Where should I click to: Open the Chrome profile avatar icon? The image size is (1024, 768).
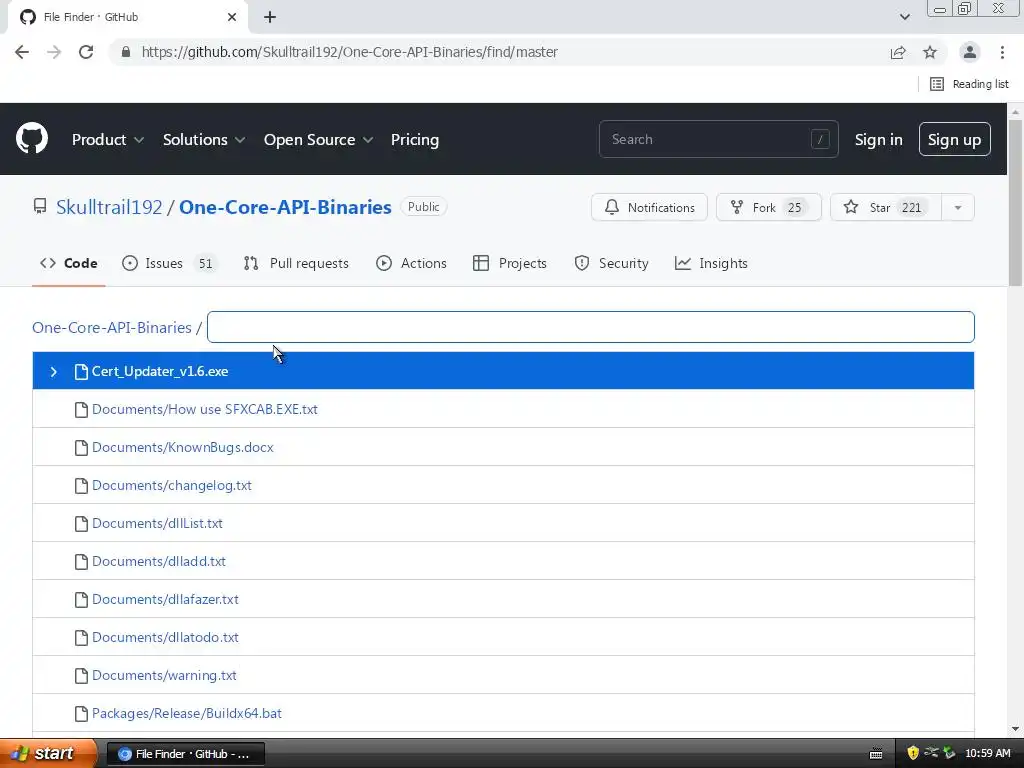pos(970,52)
